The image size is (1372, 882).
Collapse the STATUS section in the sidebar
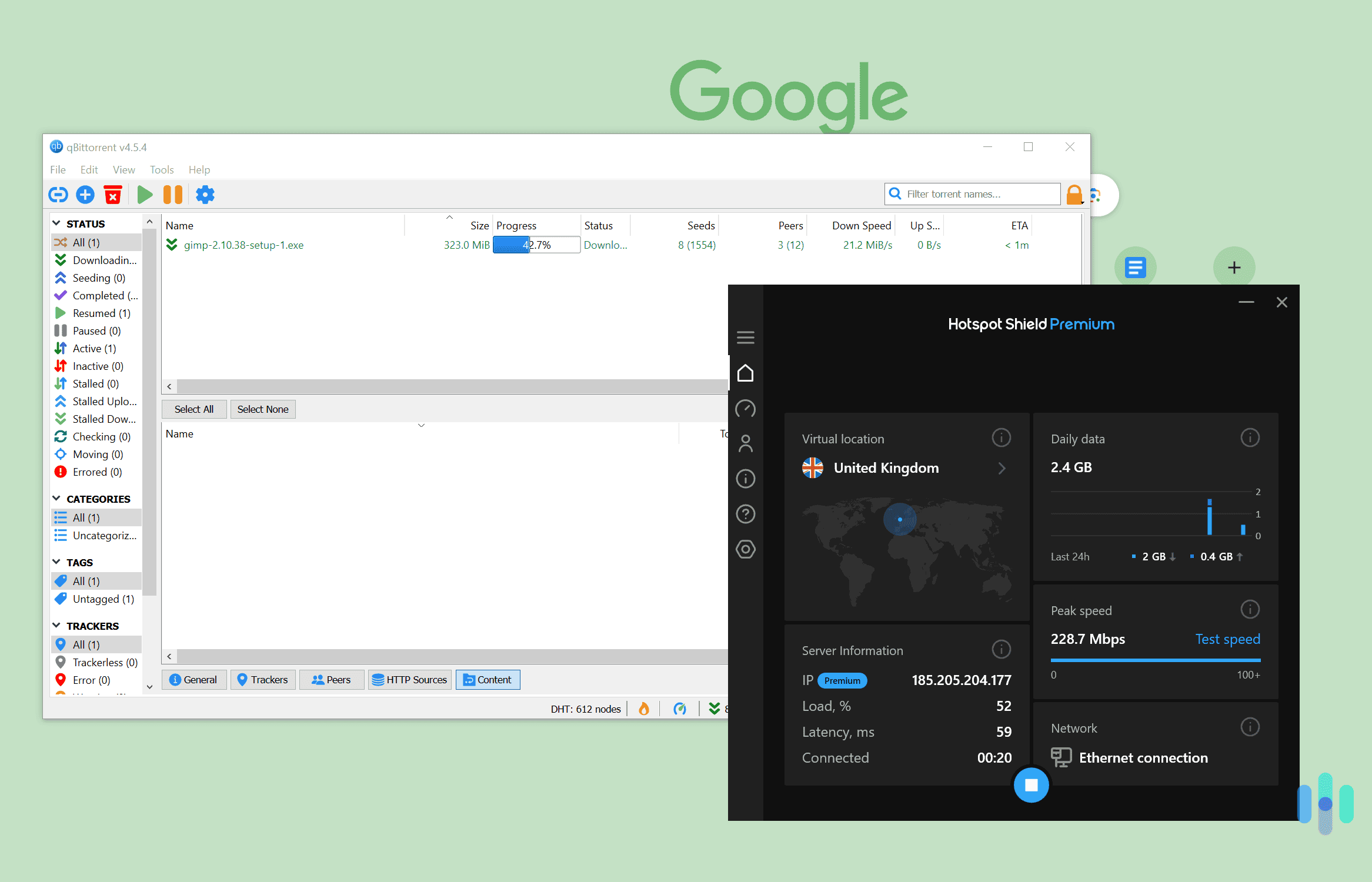coord(56,223)
